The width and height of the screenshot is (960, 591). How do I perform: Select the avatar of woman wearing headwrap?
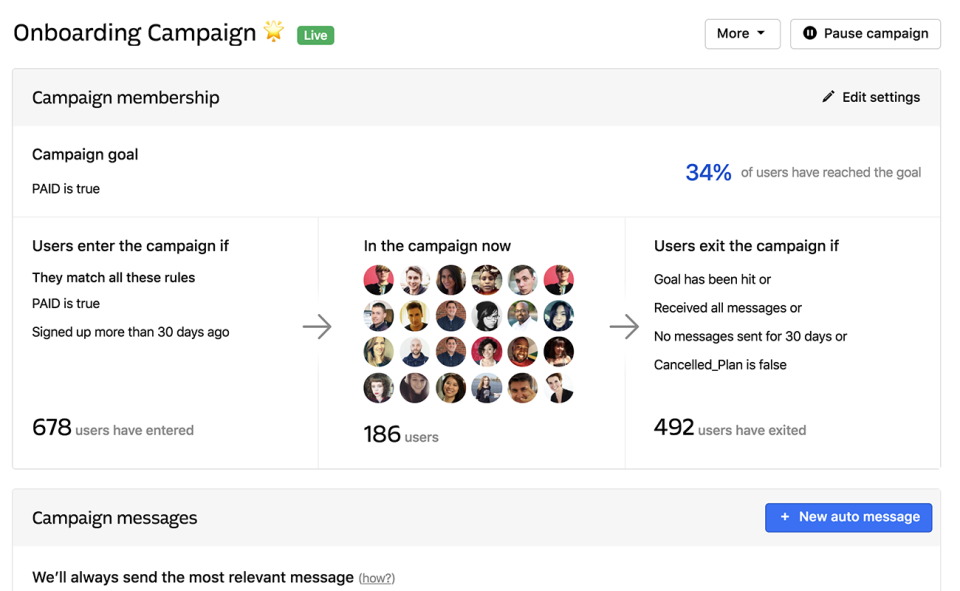[x=487, y=280]
